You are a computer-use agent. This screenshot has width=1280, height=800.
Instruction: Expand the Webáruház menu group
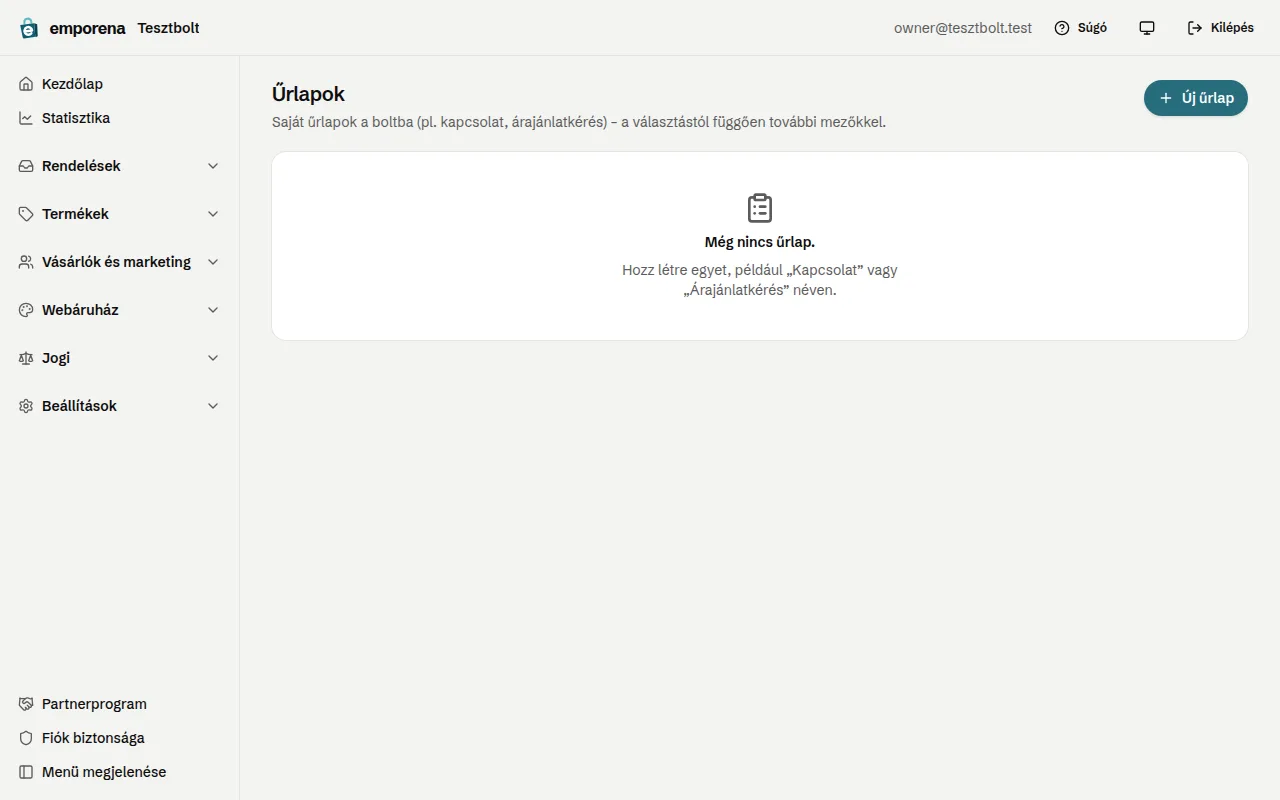pos(120,310)
